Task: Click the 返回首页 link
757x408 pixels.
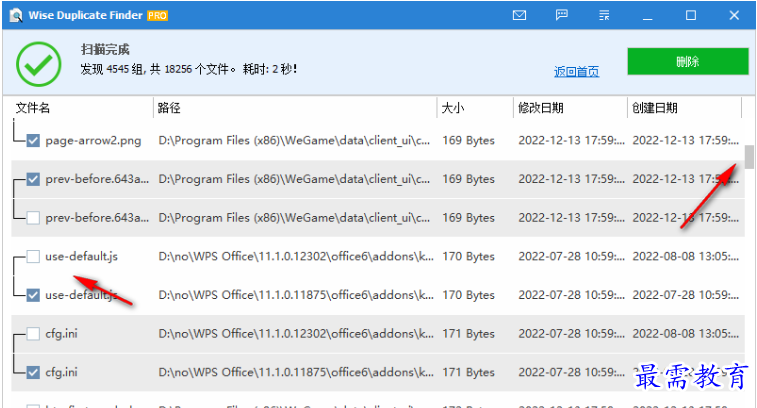Action: [576, 72]
